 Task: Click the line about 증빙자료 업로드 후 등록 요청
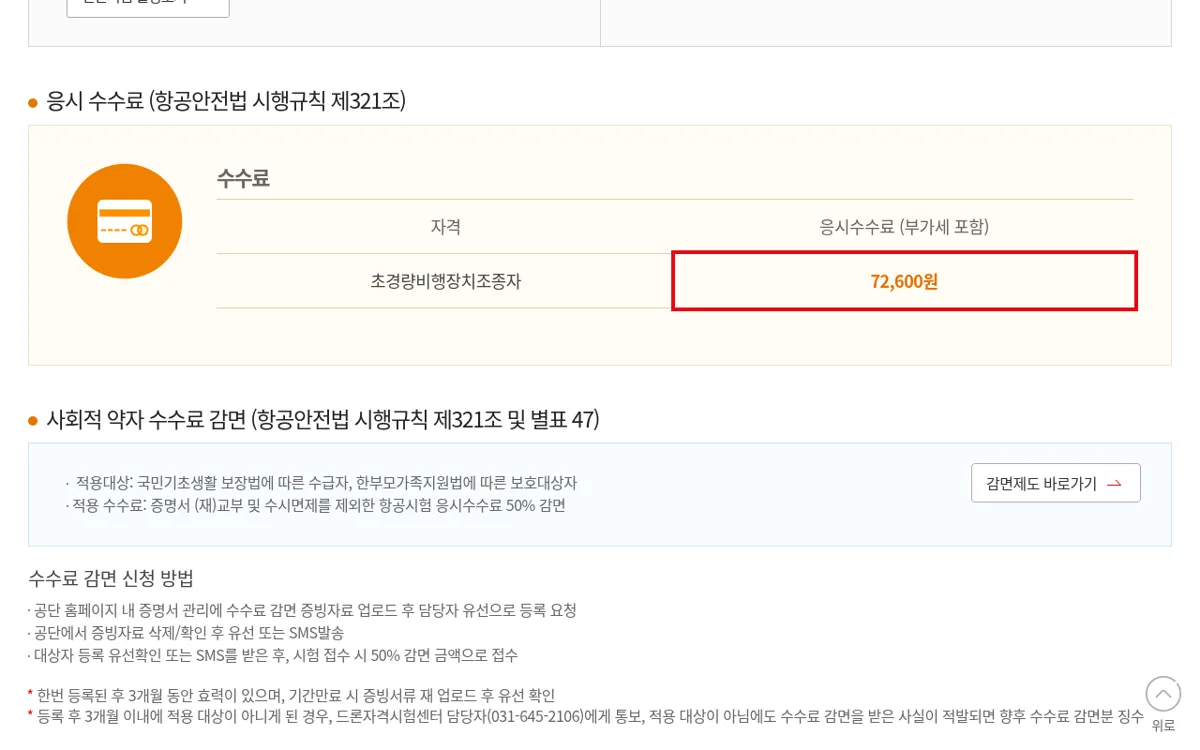pyautogui.click(x=302, y=610)
